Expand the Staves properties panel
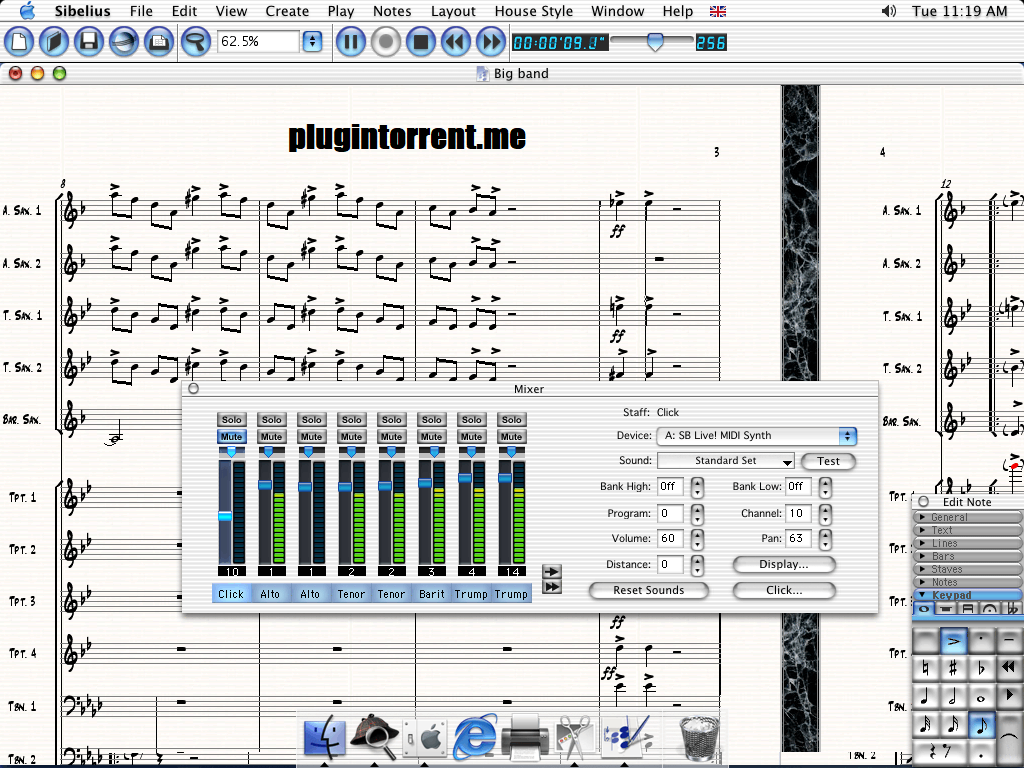 click(x=967, y=569)
